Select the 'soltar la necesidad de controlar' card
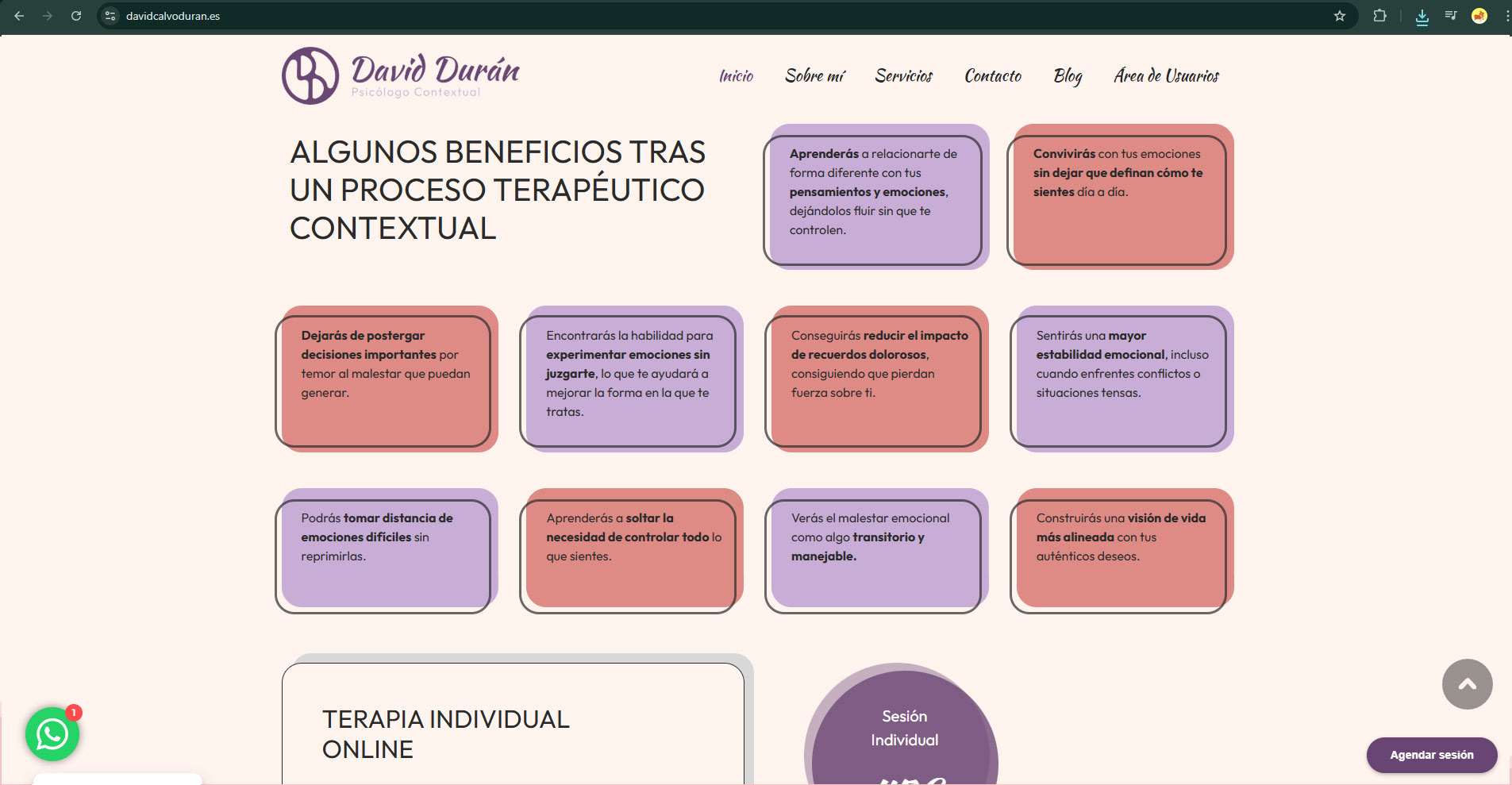The height and width of the screenshot is (785, 1512). (x=631, y=551)
